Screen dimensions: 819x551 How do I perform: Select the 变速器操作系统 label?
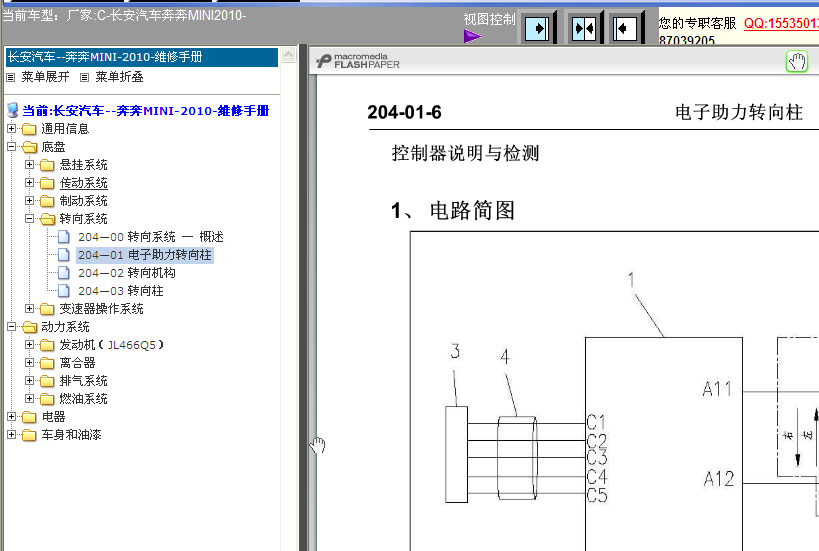click(x=101, y=309)
